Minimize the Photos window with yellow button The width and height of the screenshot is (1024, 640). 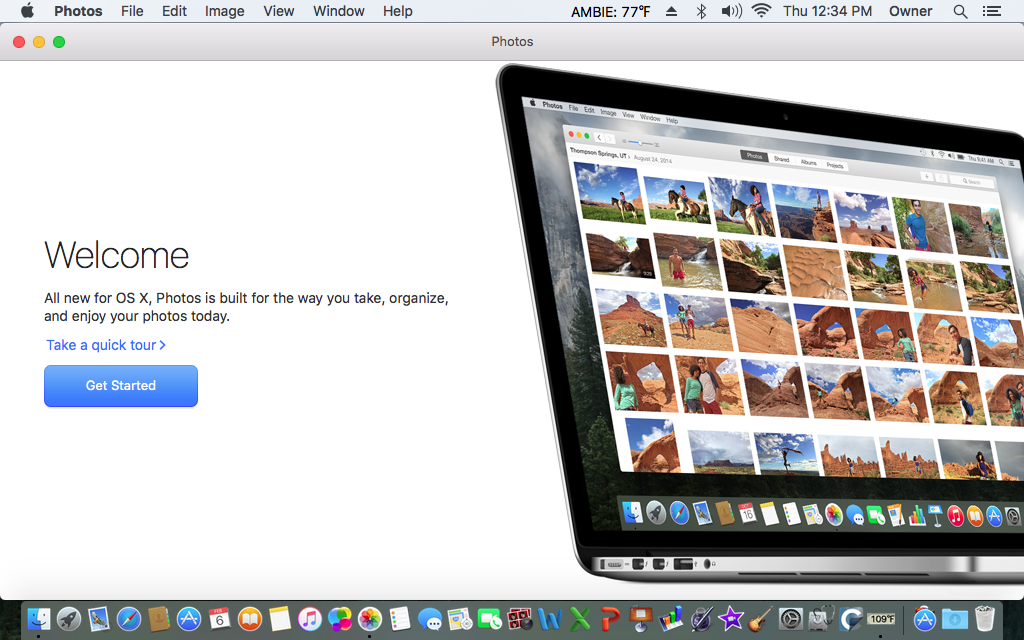(x=39, y=42)
